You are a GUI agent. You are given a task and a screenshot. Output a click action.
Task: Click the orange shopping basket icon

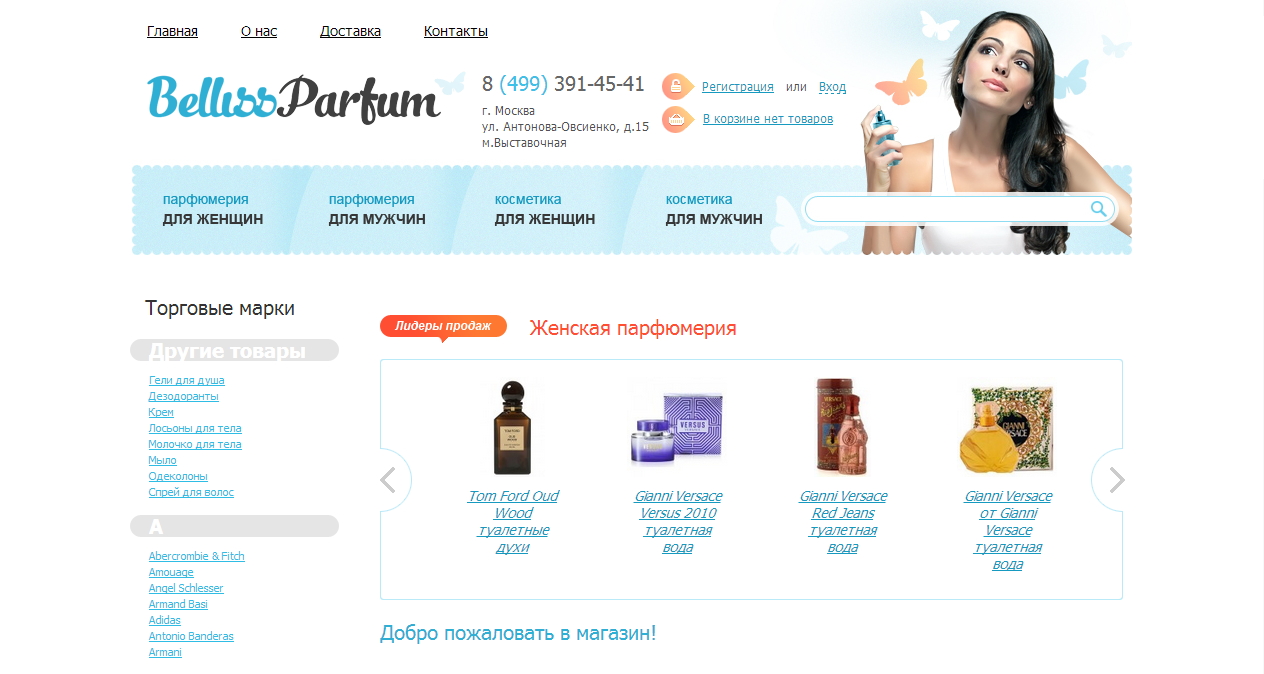677,119
